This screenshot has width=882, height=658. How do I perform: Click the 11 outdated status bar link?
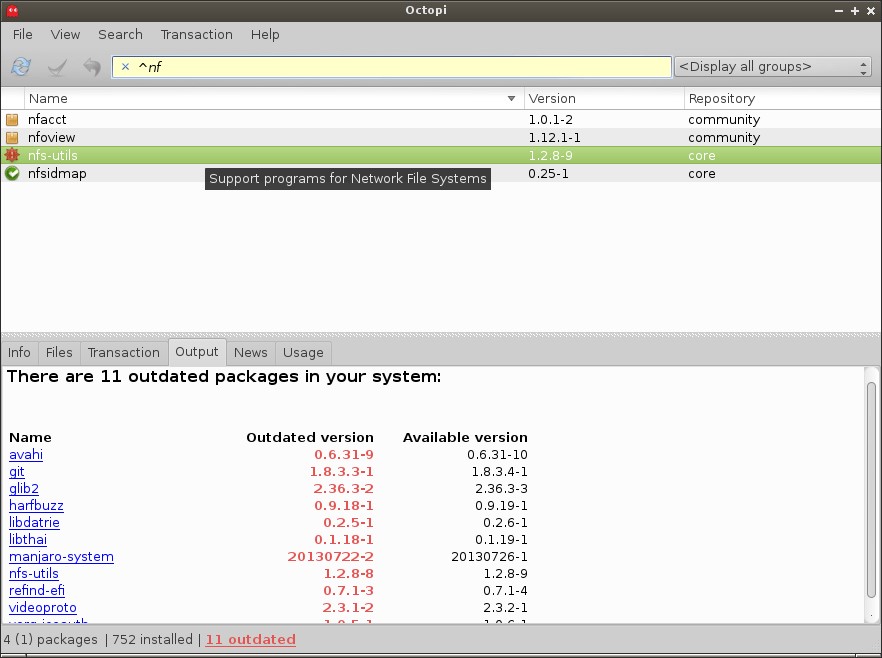click(x=250, y=639)
